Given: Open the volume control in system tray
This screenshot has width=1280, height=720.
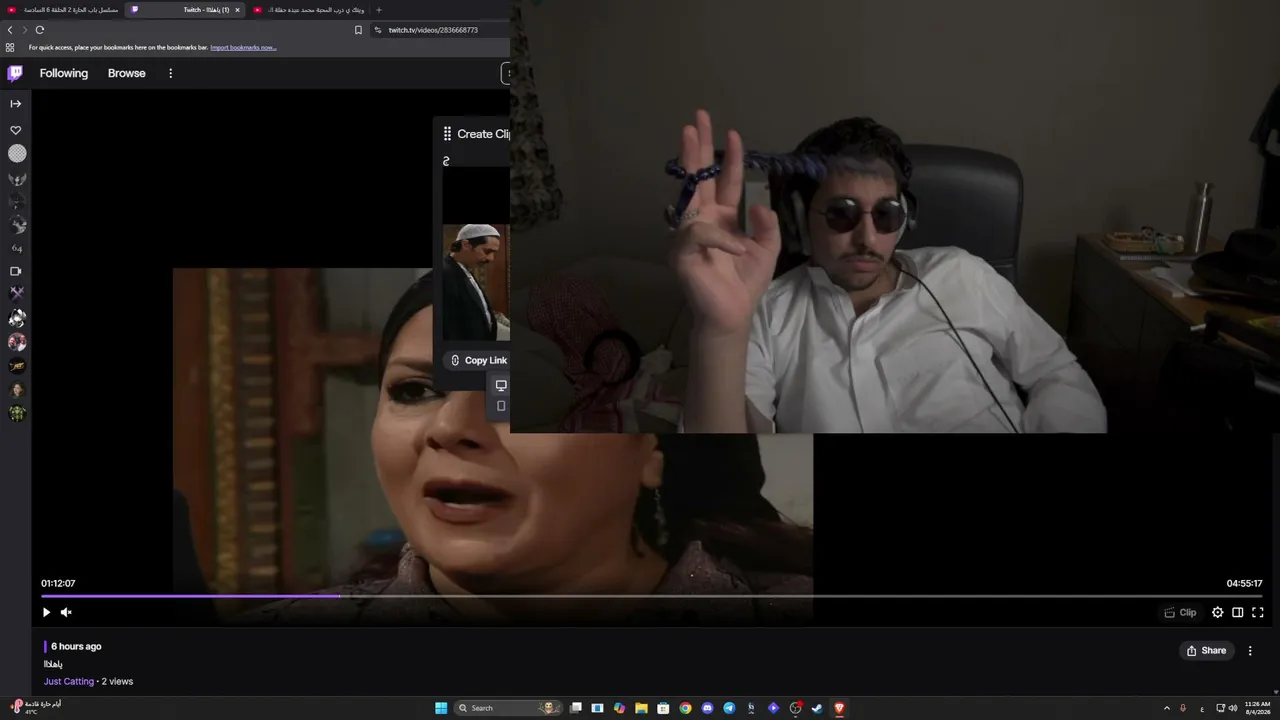Looking at the screenshot, I should click(1233, 708).
